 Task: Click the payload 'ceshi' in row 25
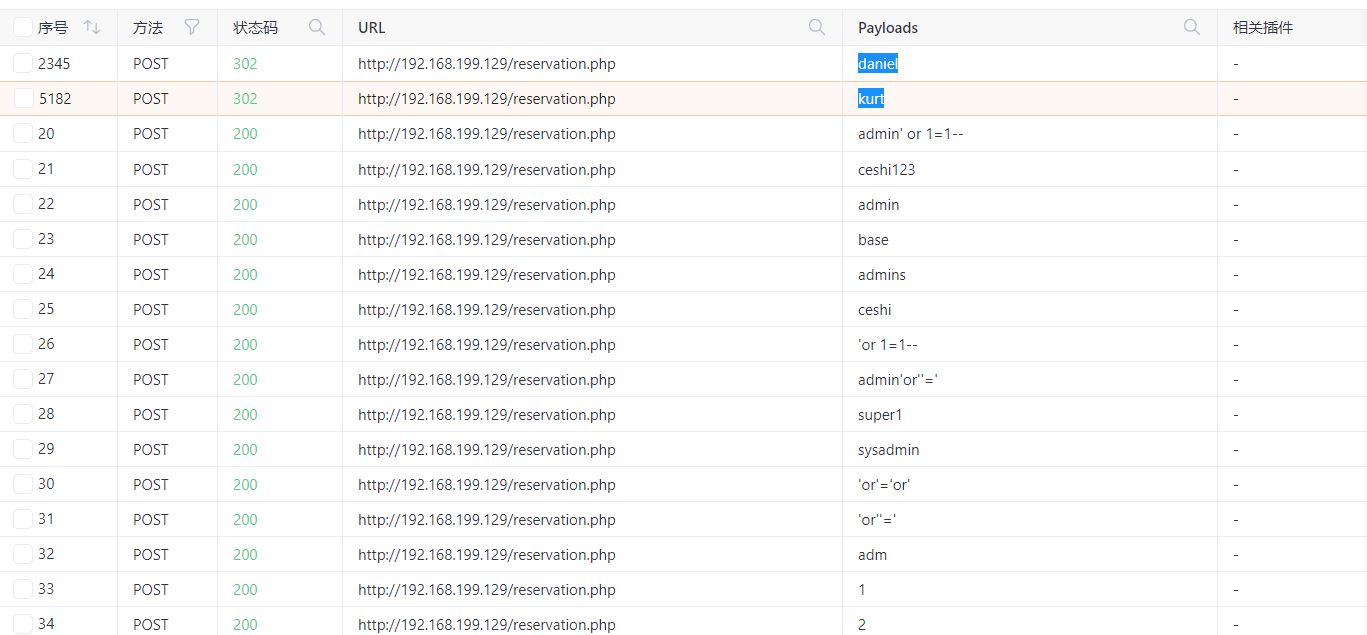875,309
